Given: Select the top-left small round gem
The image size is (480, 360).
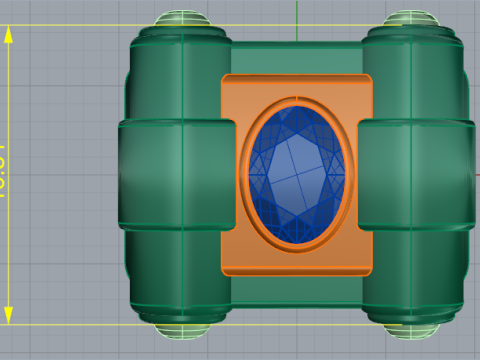Looking at the screenshot, I should [x=182, y=18].
